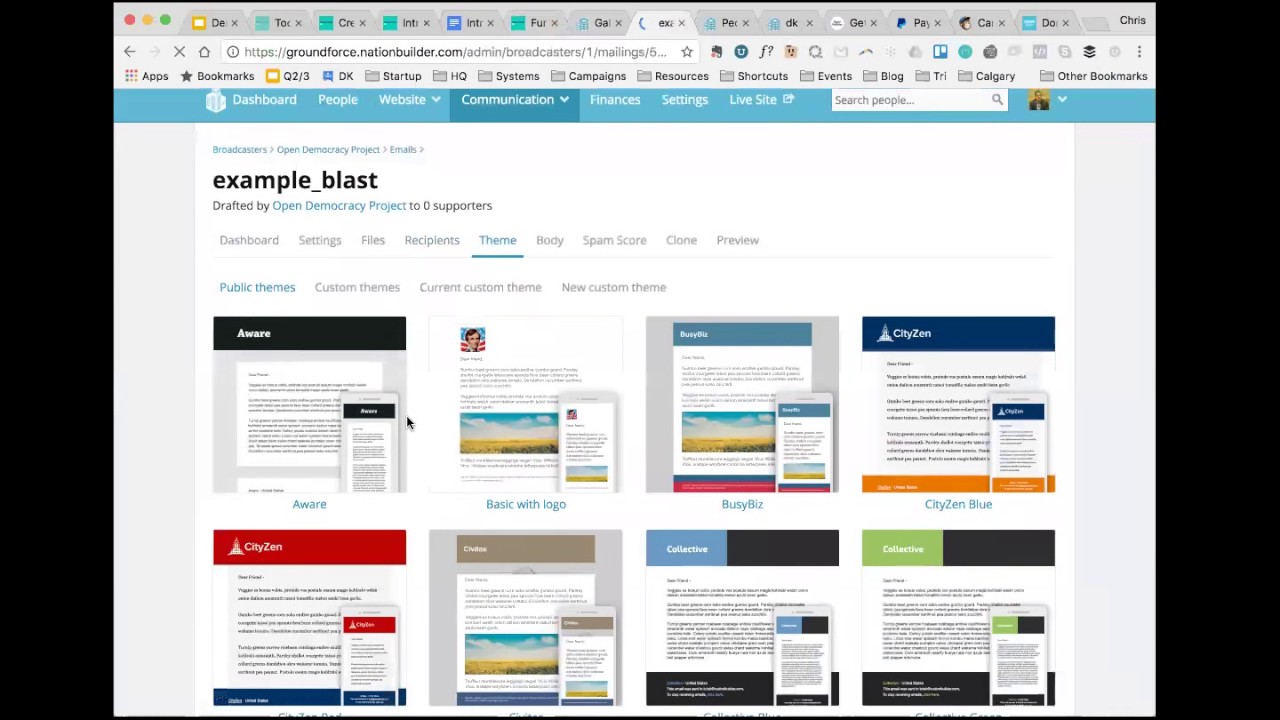
Task: Open the Bookmarks star folder
Action: [216, 76]
